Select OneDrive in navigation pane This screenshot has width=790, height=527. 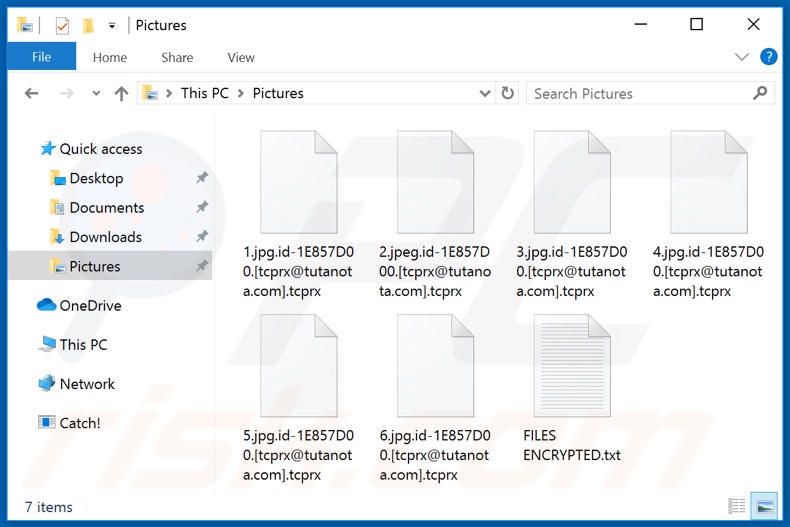pos(90,306)
